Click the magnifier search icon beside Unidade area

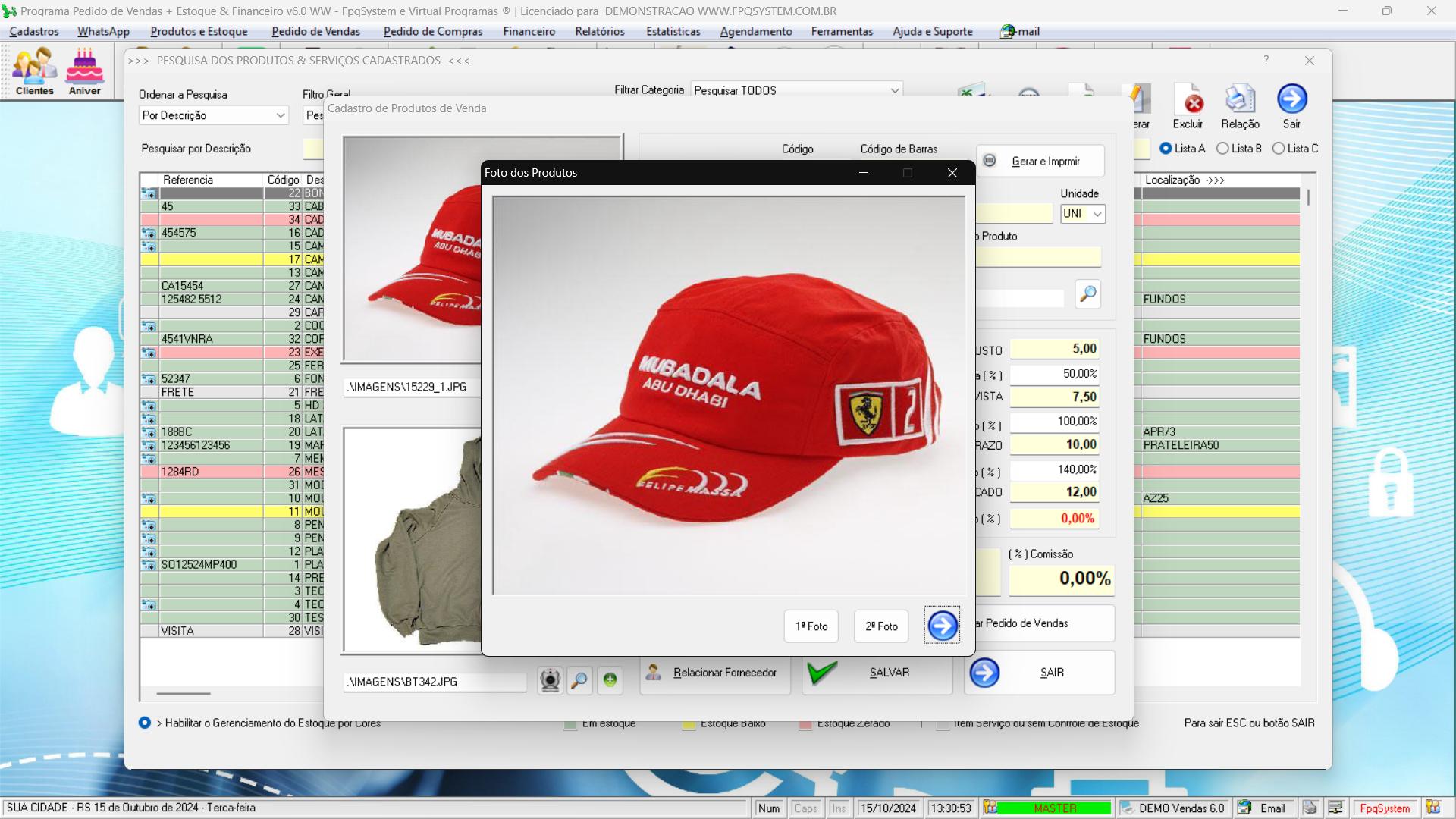(x=1087, y=294)
